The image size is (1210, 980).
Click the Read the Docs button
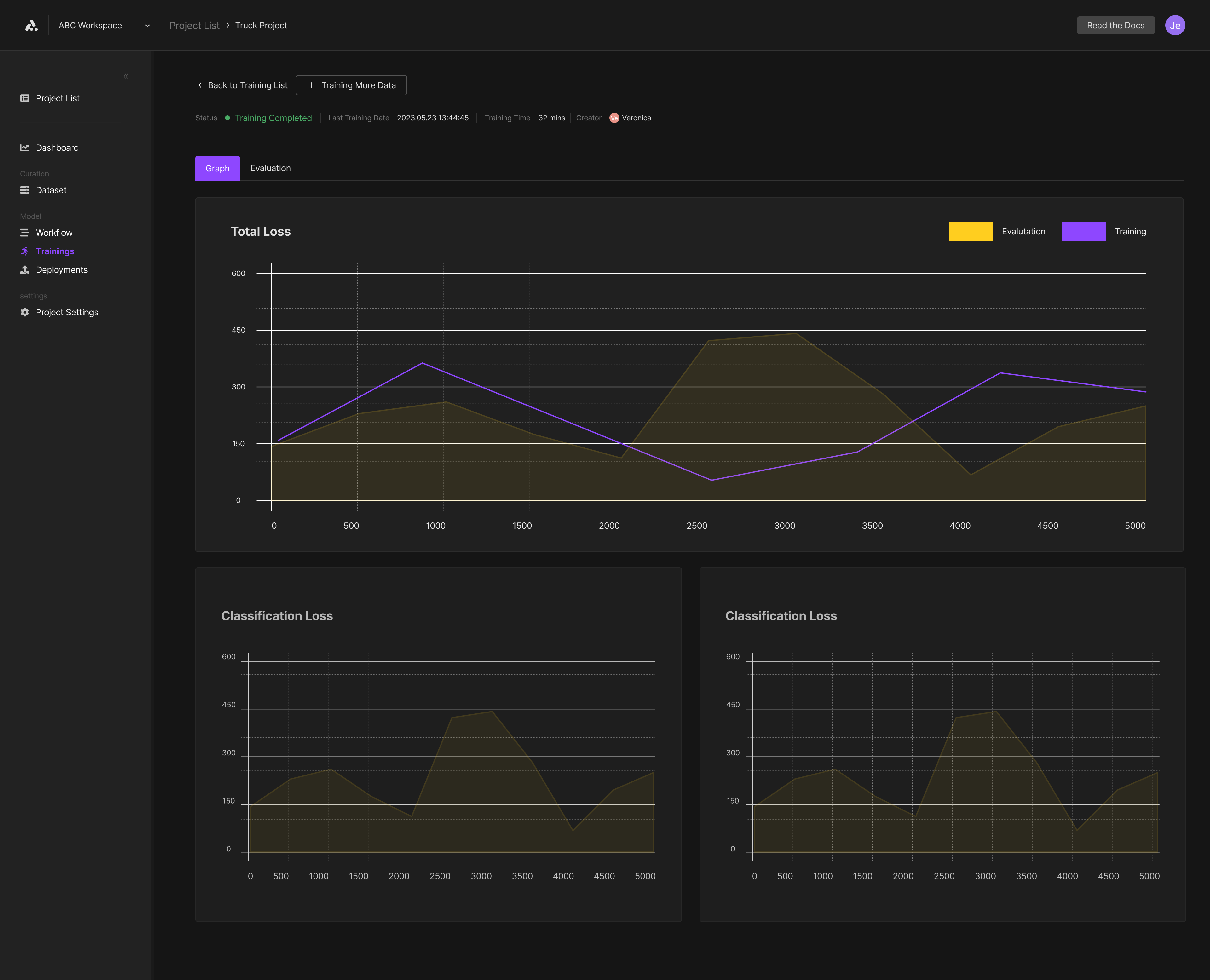coord(1115,26)
